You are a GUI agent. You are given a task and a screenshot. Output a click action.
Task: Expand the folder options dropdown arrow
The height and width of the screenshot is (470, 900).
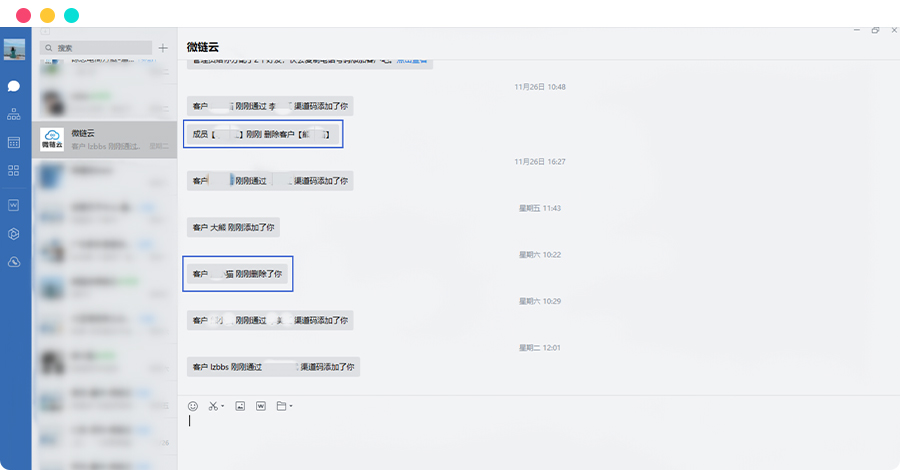290,407
